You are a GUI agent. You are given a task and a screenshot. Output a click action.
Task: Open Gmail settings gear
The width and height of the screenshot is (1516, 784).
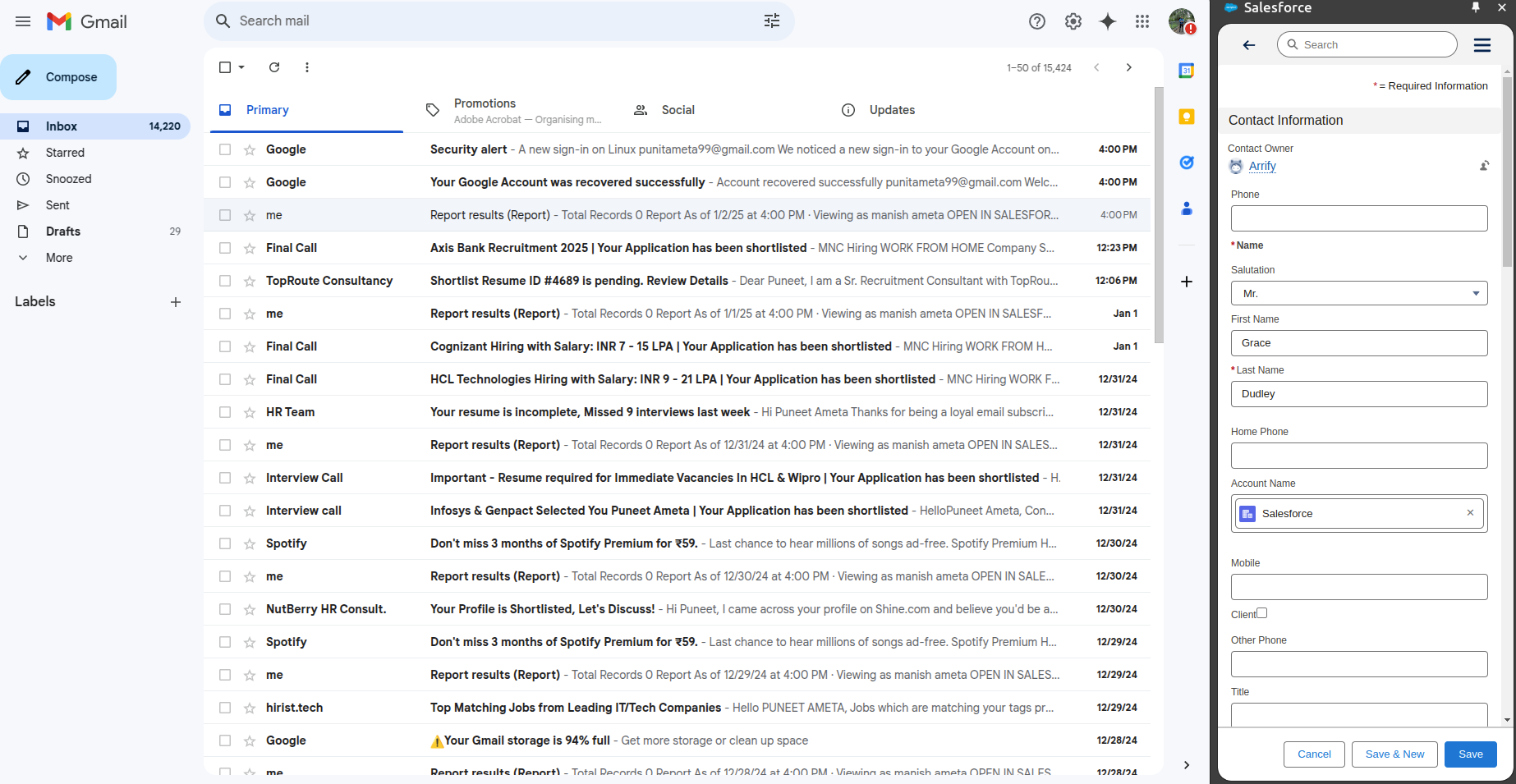pyautogui.click(x=1073, y=21)
